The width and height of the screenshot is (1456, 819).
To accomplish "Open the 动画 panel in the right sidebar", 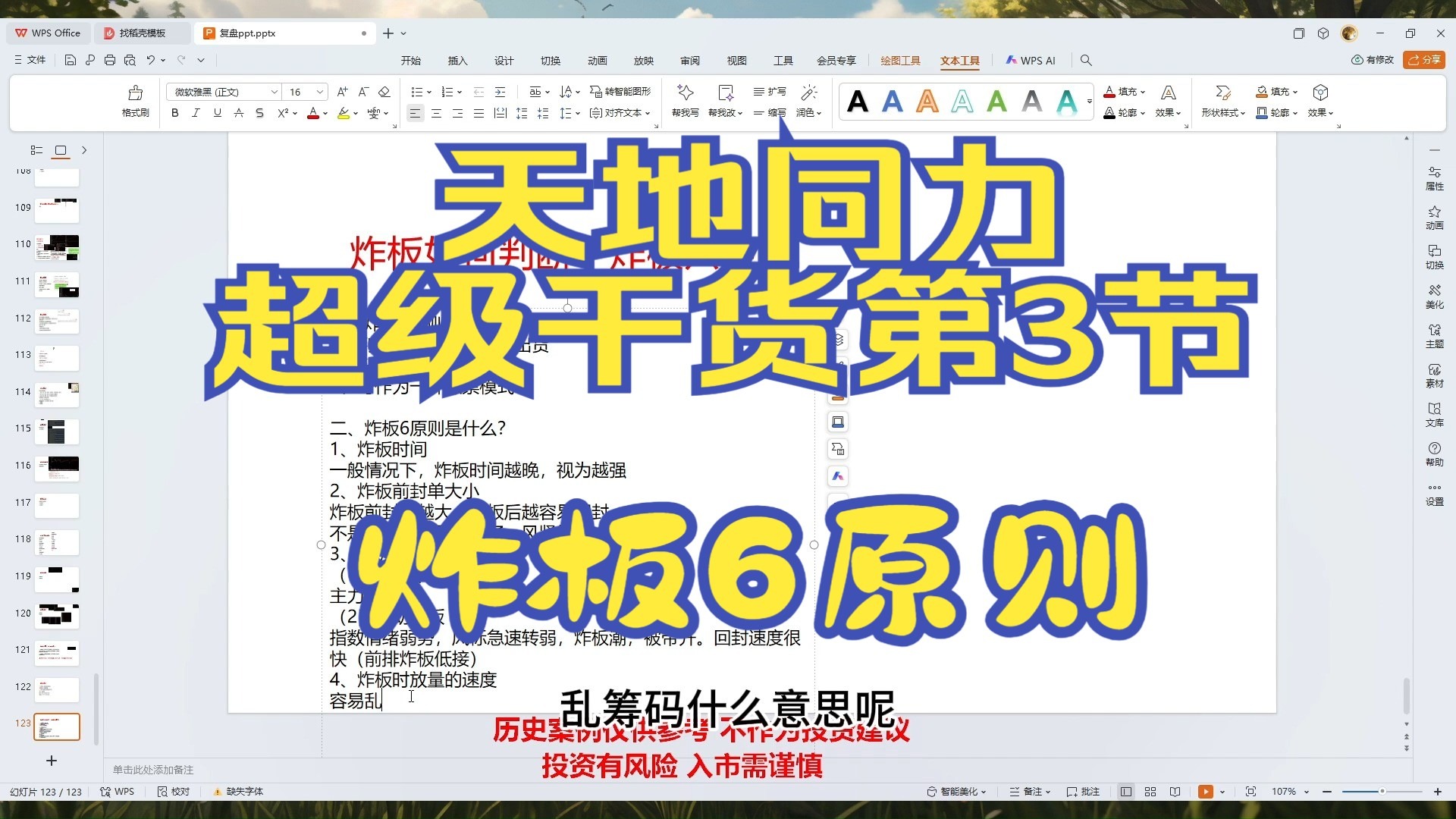I will tap(1434, 218).
